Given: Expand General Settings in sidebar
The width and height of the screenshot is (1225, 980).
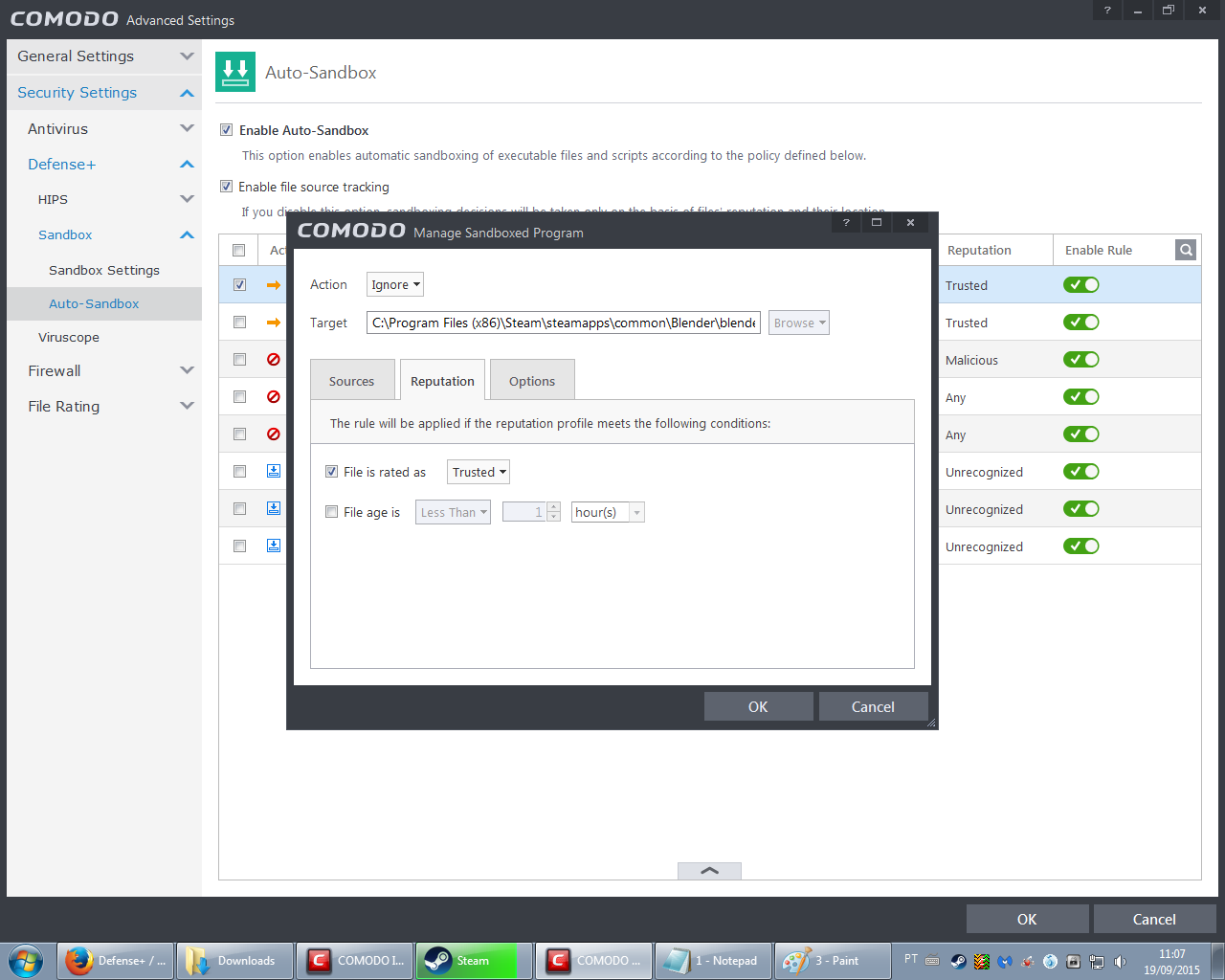Looking at the screenshot, I should click(x=104, y=56).
